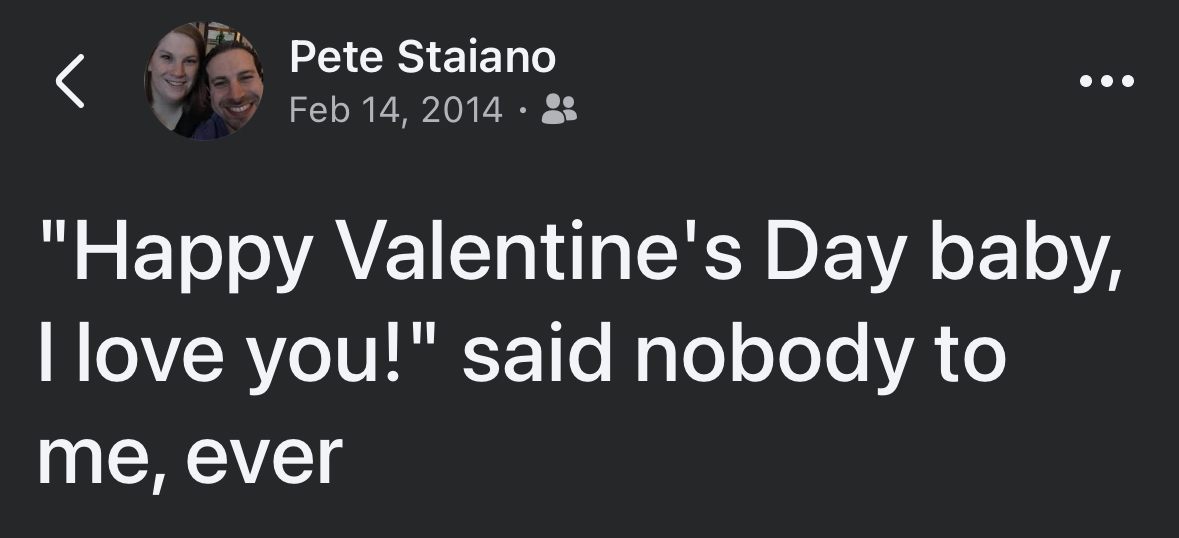Click the friends audience privacy icon
Viewport: 1179px width, 538px height.
point(558,110)
